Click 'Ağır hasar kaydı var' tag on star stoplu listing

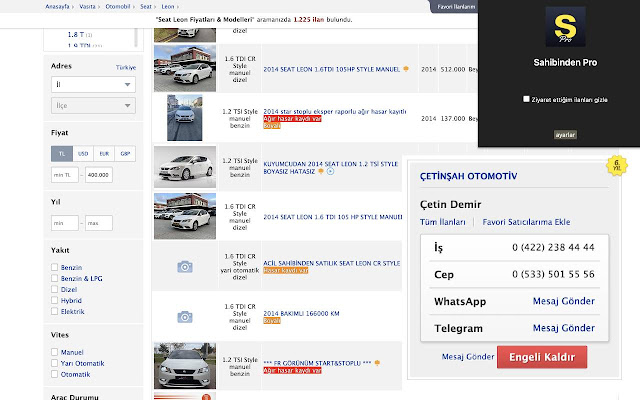coord(292,119)
